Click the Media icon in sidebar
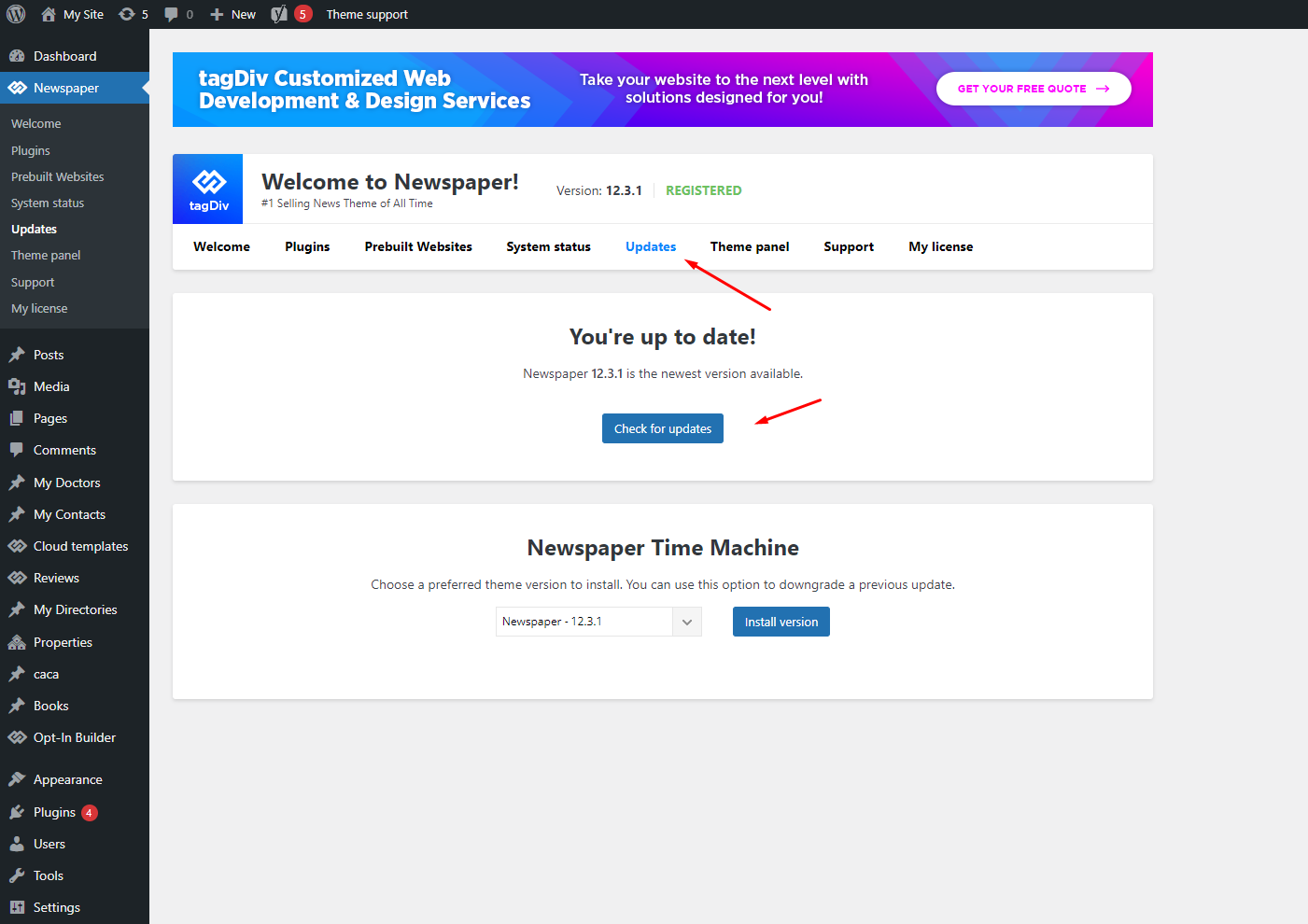 point(17,386)
